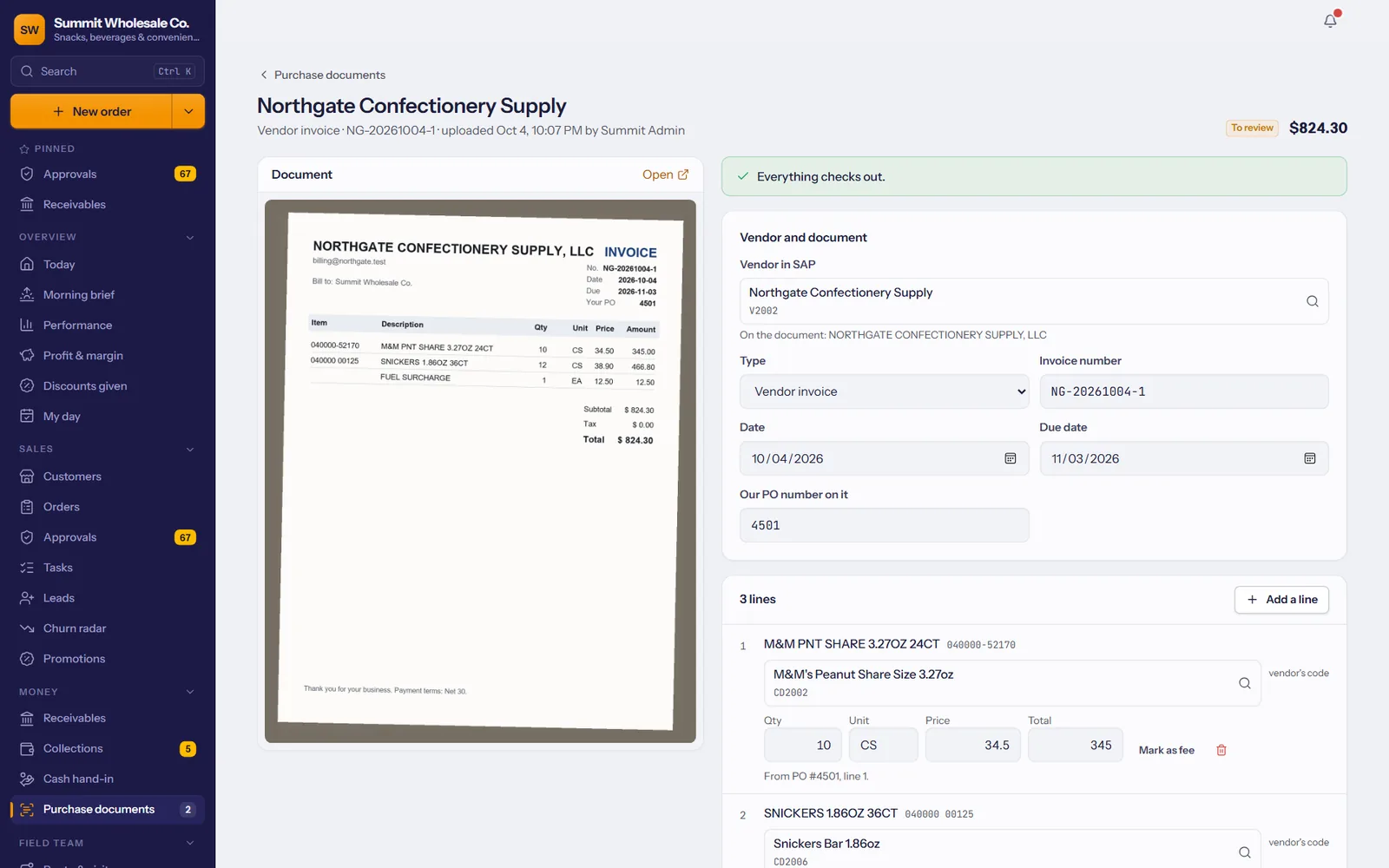Open Orders in Sales section
Screen dimensions: 1389x868
point(108,507)
